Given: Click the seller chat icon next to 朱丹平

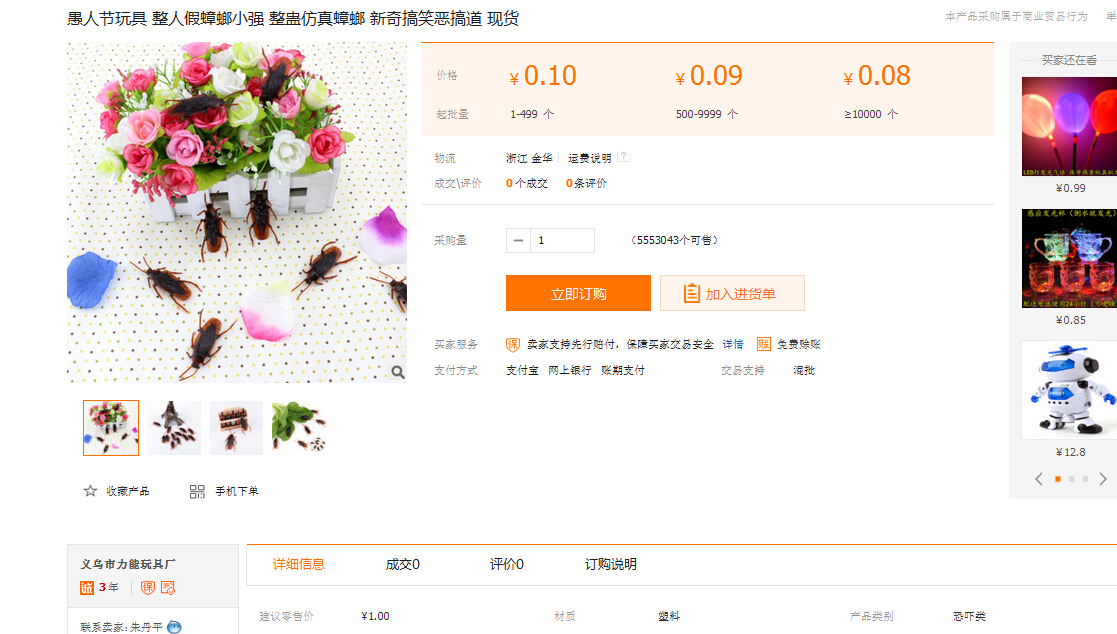Looking at the screenshot, I should click(x=174, y=627).
